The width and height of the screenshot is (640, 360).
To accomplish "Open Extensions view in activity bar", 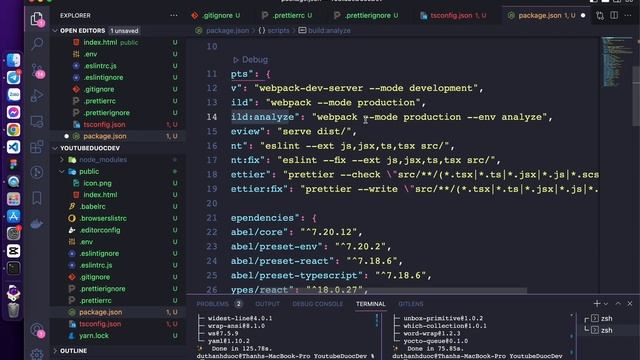I will tap(37, 147).
